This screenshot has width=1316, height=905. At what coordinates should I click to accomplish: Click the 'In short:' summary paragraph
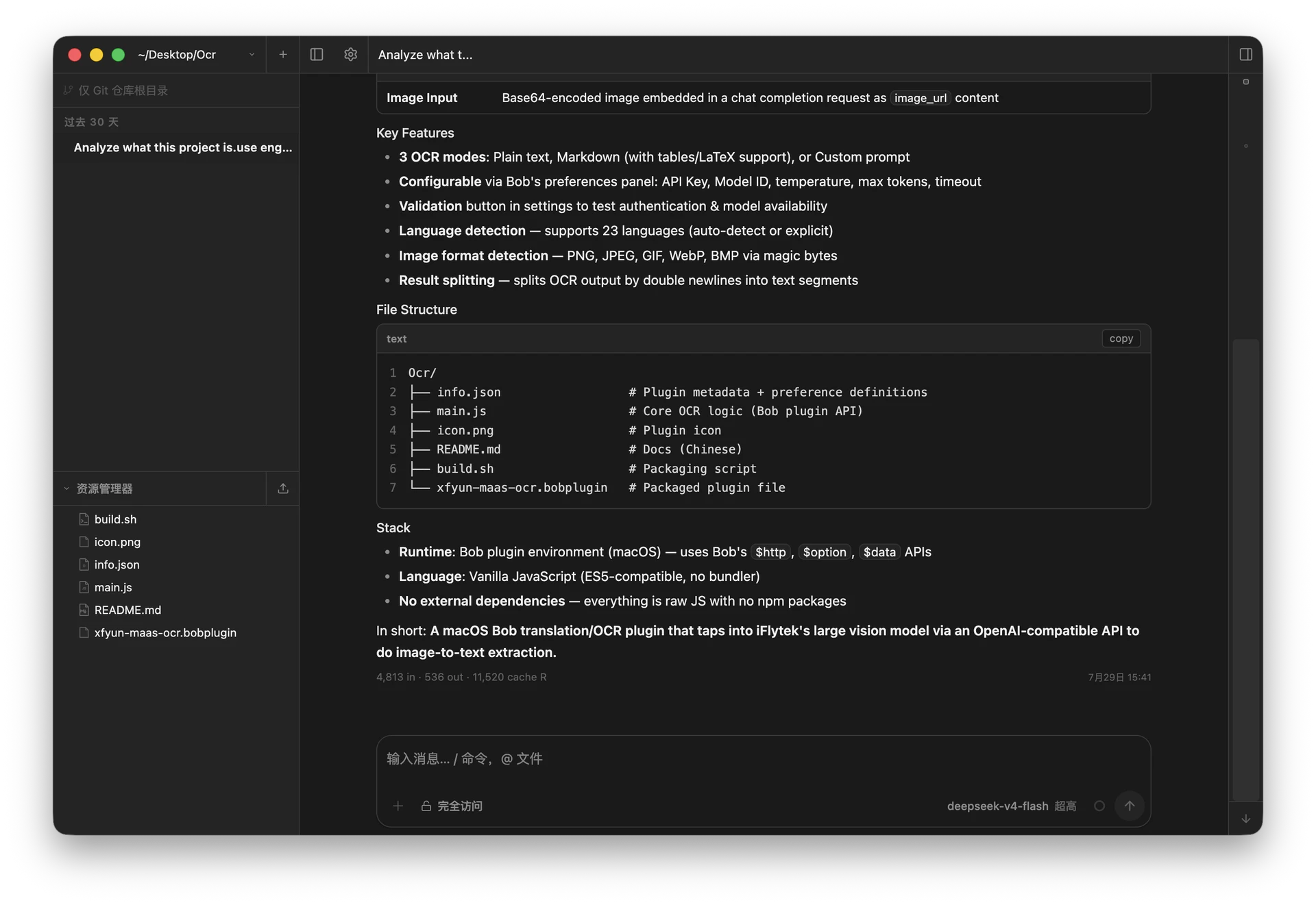coord(757,641)
